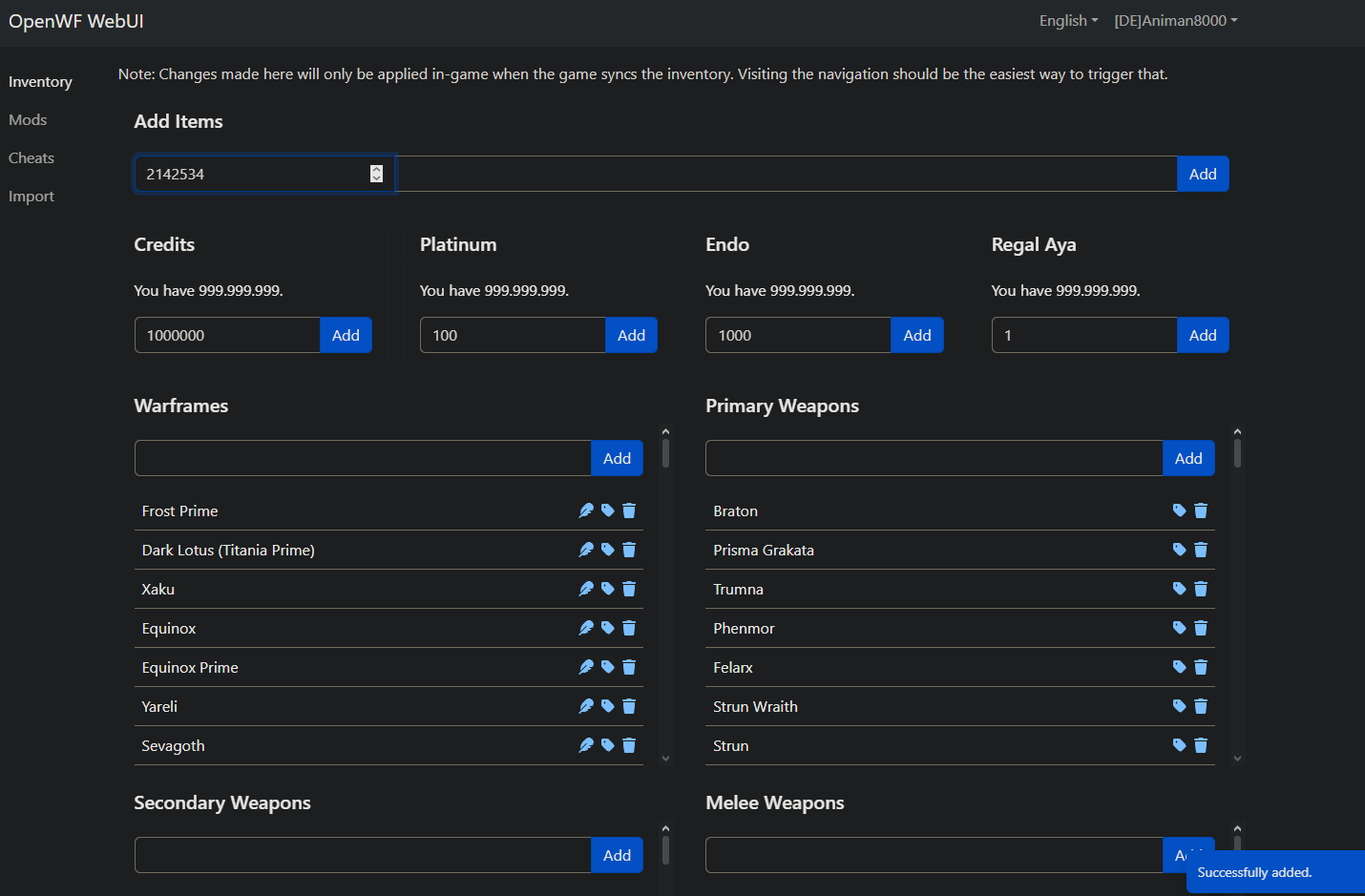Click the tag icon for Prisma Grakata
This screenshot has width=1365, height=896.
tap(1180, 550)
